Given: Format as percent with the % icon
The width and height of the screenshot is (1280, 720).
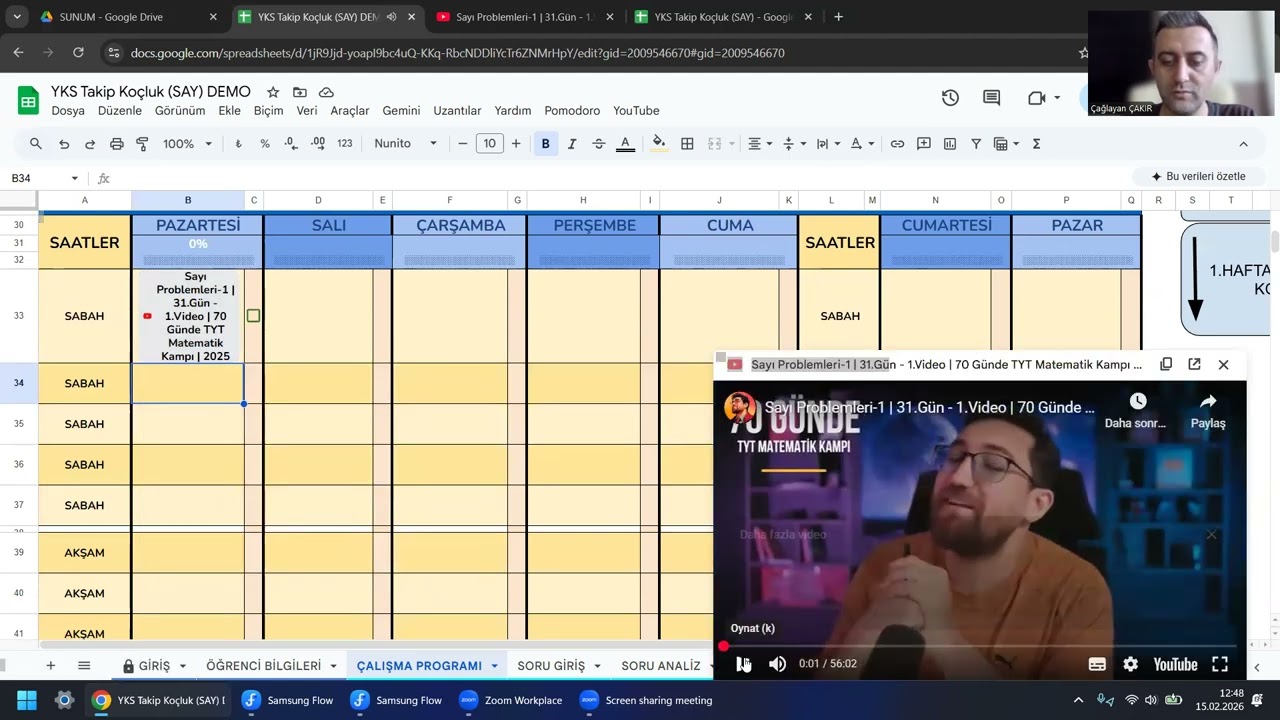Looking at the screenshot, I should click(x=265, y=144).
